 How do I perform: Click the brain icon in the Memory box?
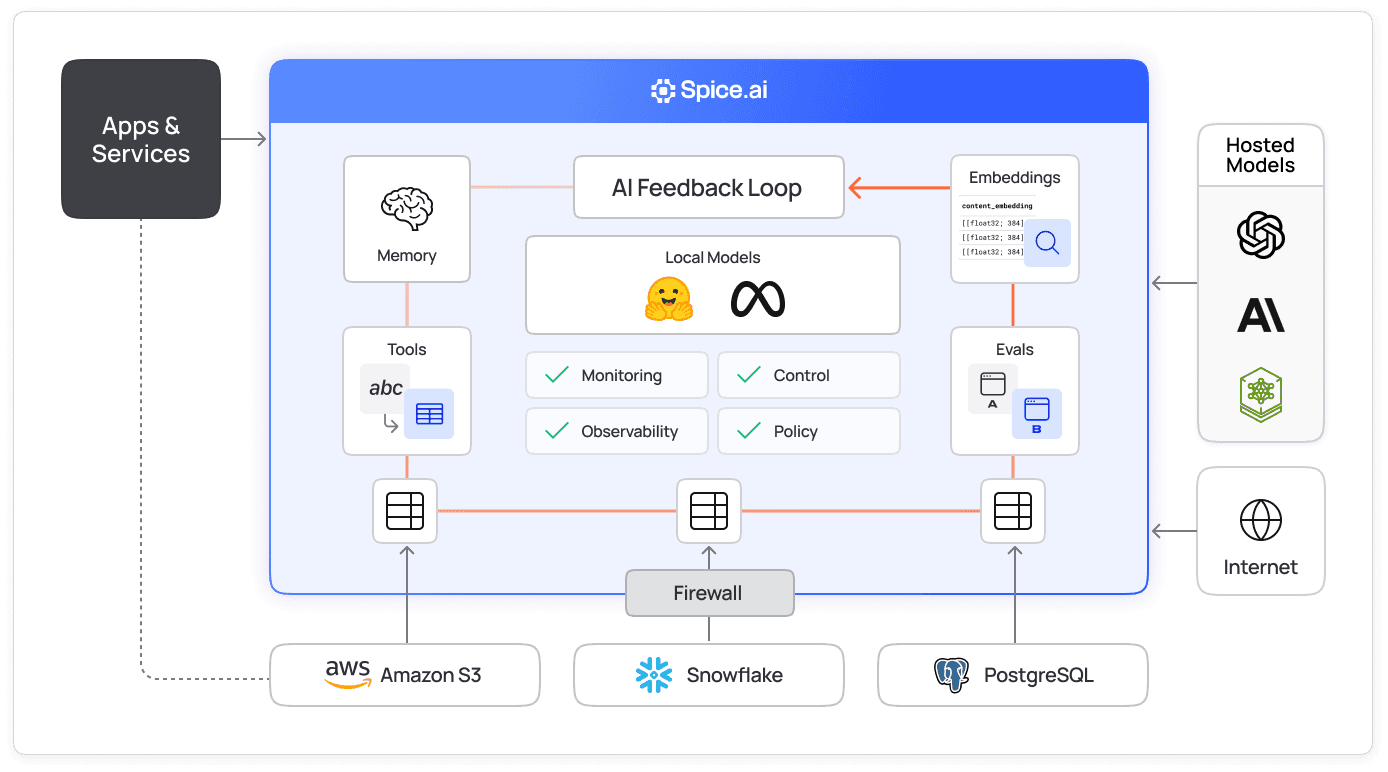tap(406, 207)
